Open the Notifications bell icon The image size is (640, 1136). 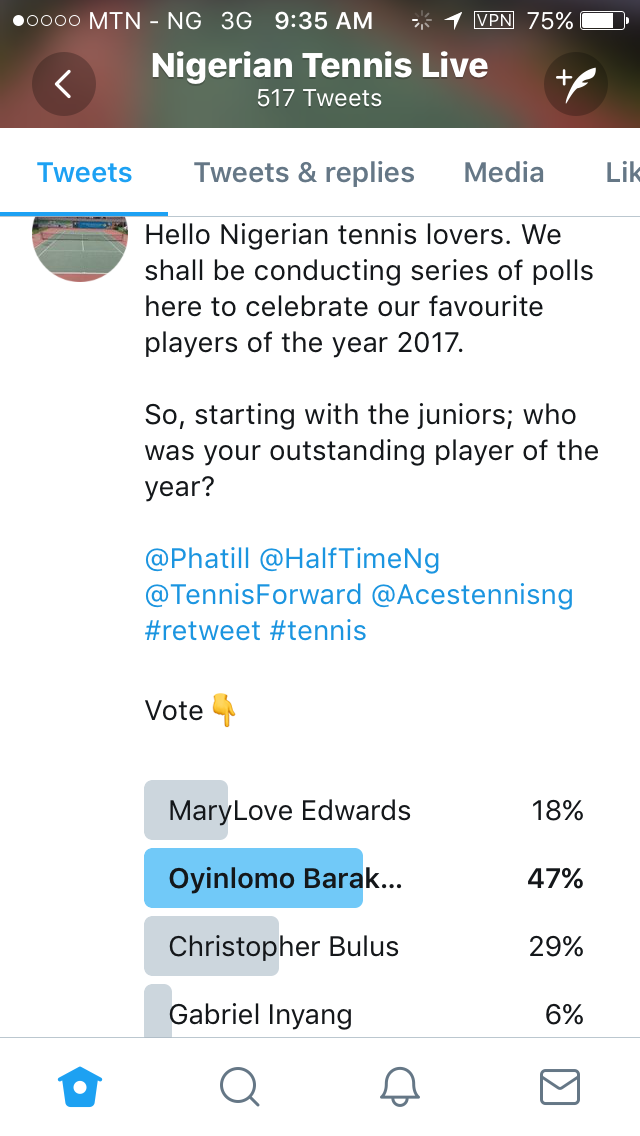coord(400,1086)
